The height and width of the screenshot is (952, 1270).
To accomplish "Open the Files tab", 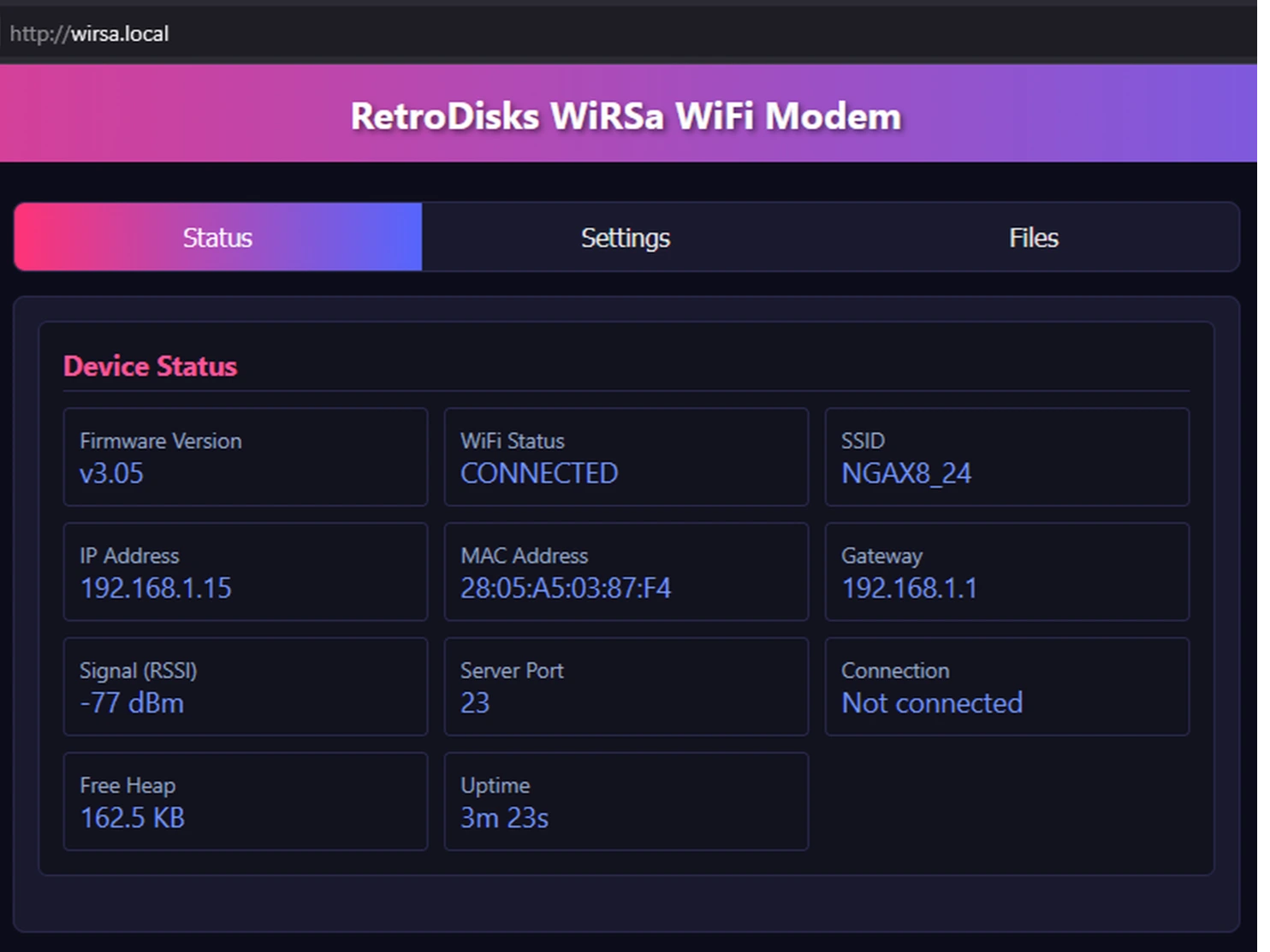I will [x=1034, y=237].
